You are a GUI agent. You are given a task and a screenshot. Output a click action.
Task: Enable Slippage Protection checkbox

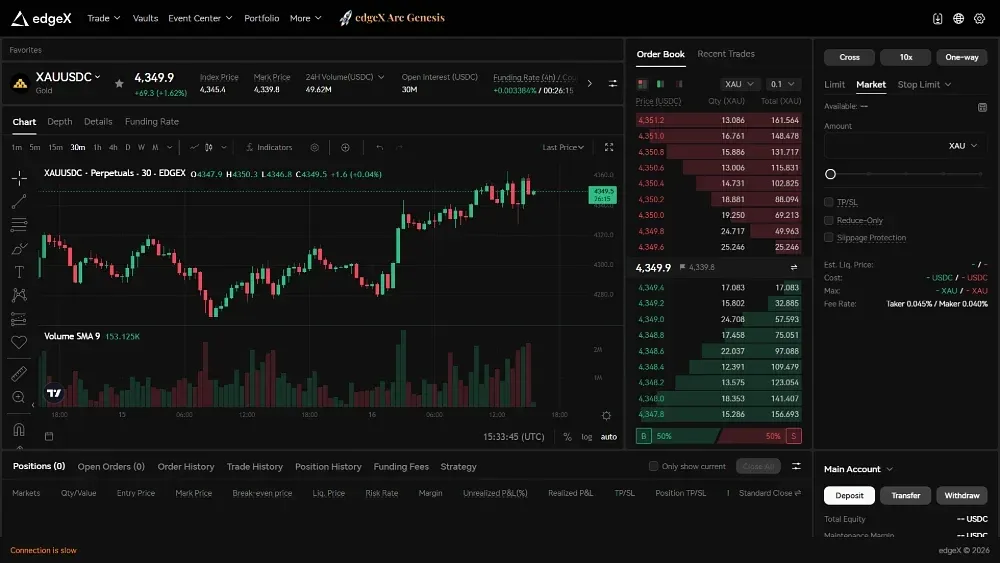coord(828,237)
